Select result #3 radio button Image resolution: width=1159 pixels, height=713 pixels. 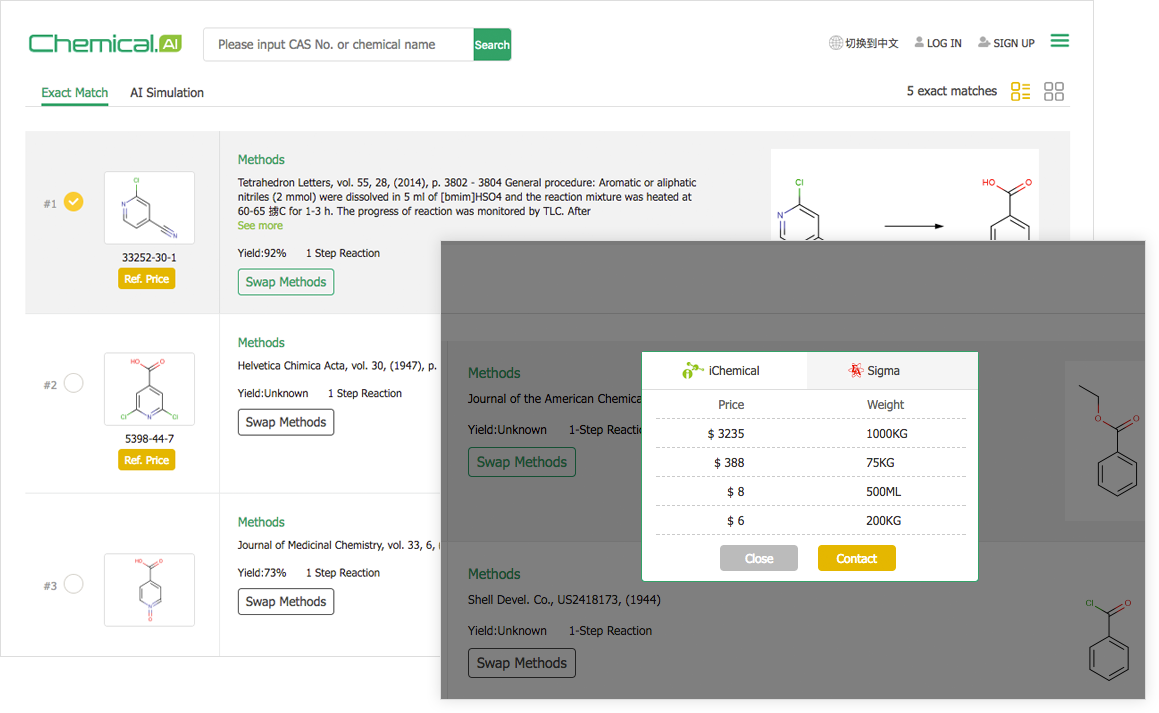coord(73,584)
